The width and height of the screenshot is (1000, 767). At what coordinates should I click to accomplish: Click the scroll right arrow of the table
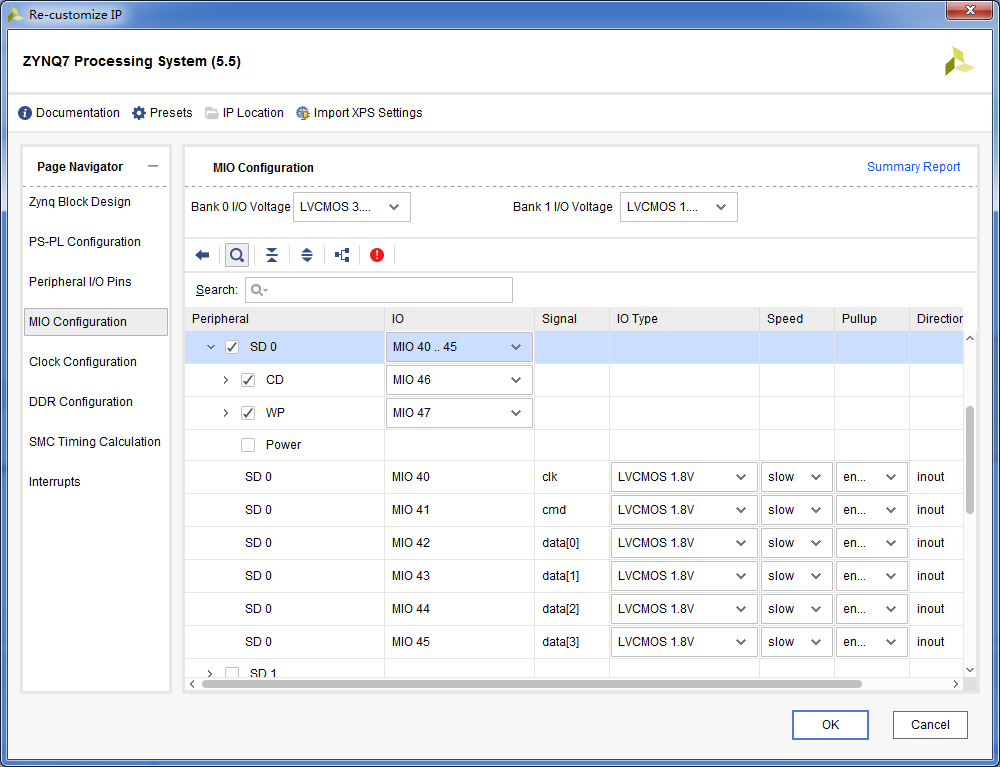tap(955, 684)
